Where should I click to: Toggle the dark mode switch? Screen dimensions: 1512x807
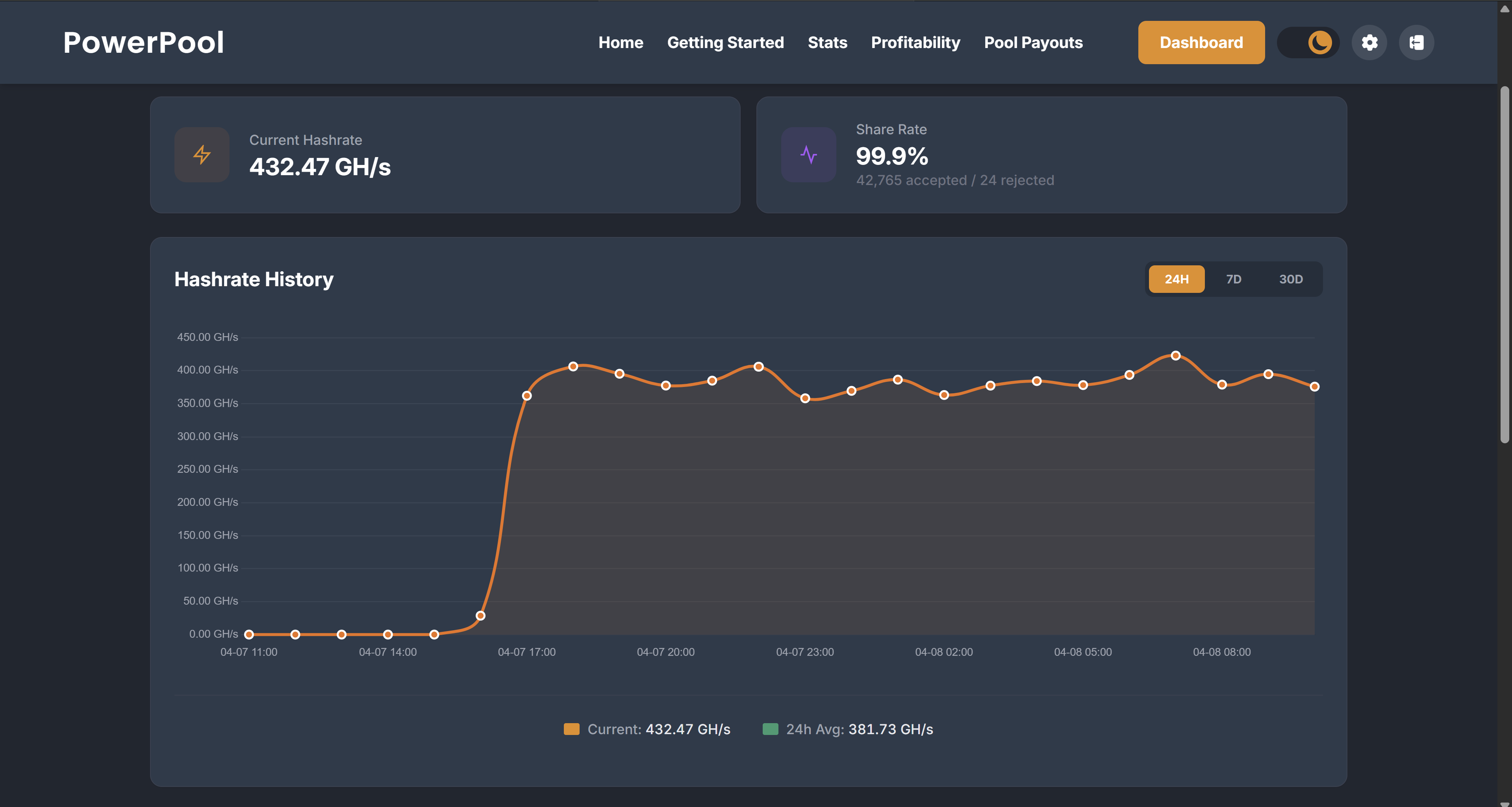(x=1308, y=42)
